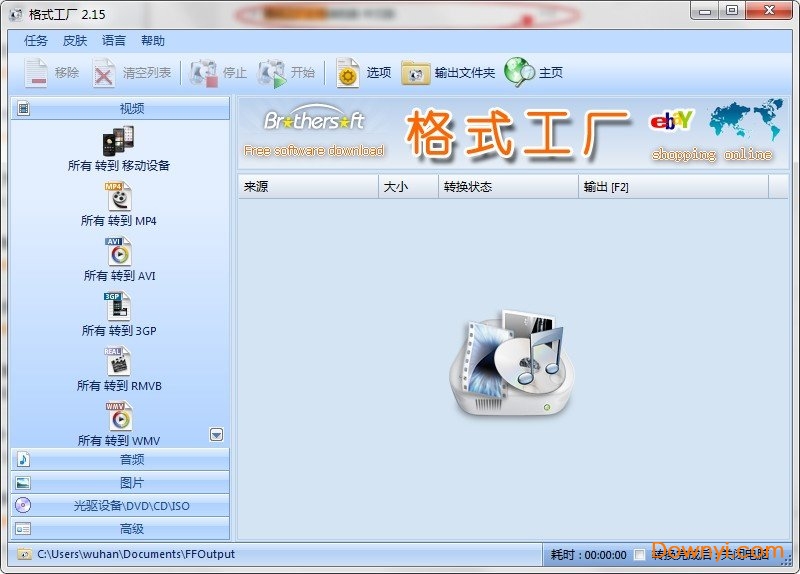Toggle the shutdown after conversion checkbox
Screen dimensions: 800x574
(x=639, y=555)
